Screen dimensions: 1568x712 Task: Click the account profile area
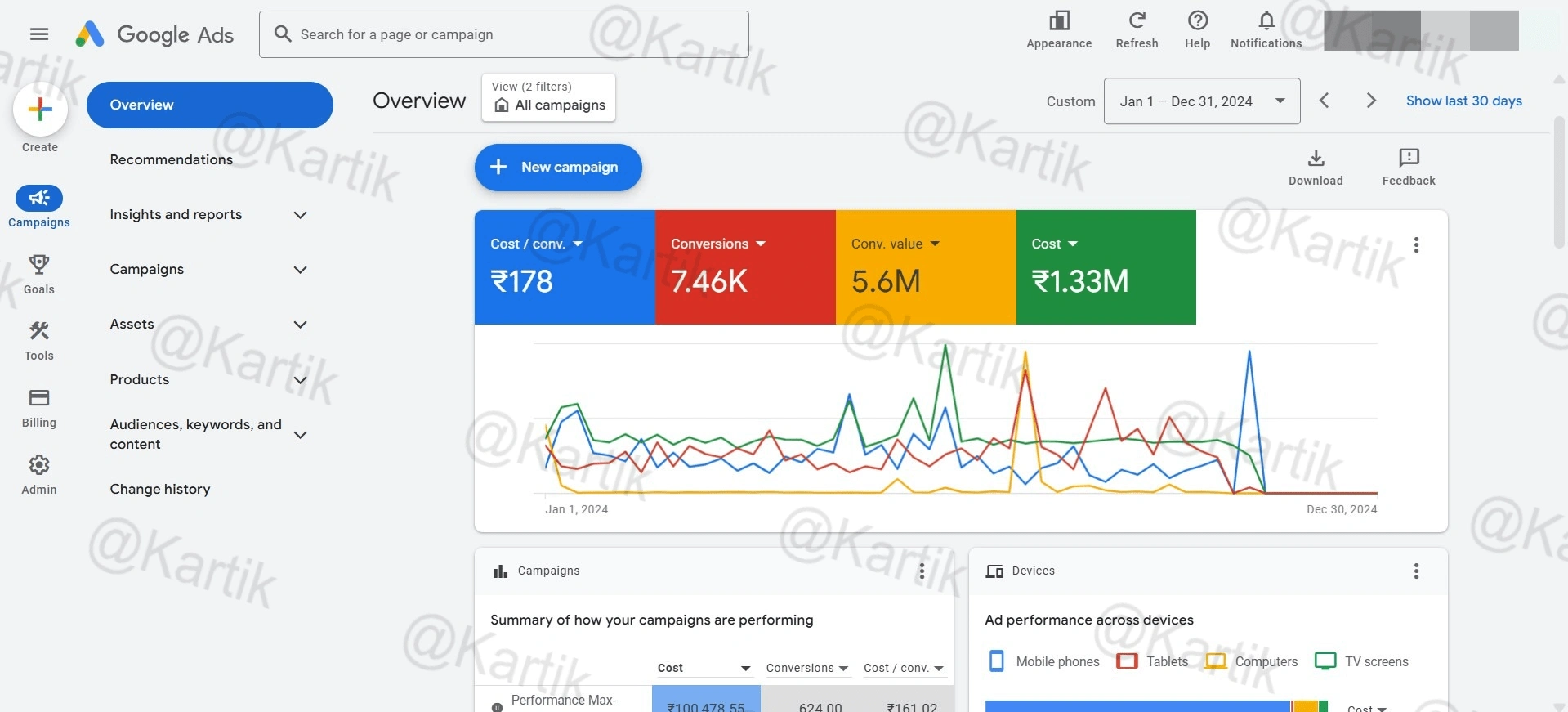pos(1421,30)
